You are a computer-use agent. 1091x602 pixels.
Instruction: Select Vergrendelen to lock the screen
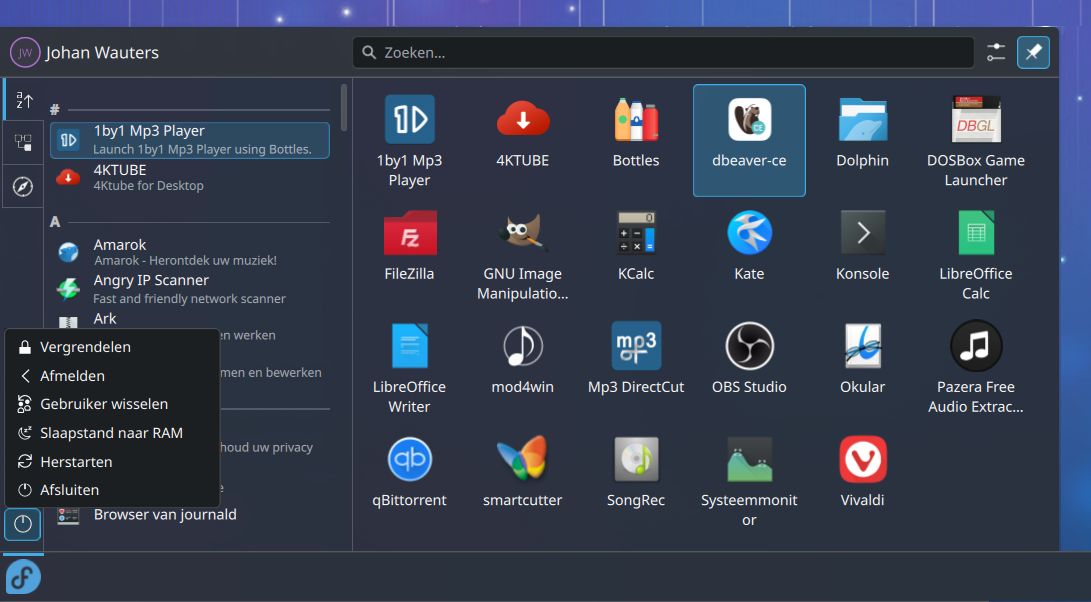click(85, 347)
